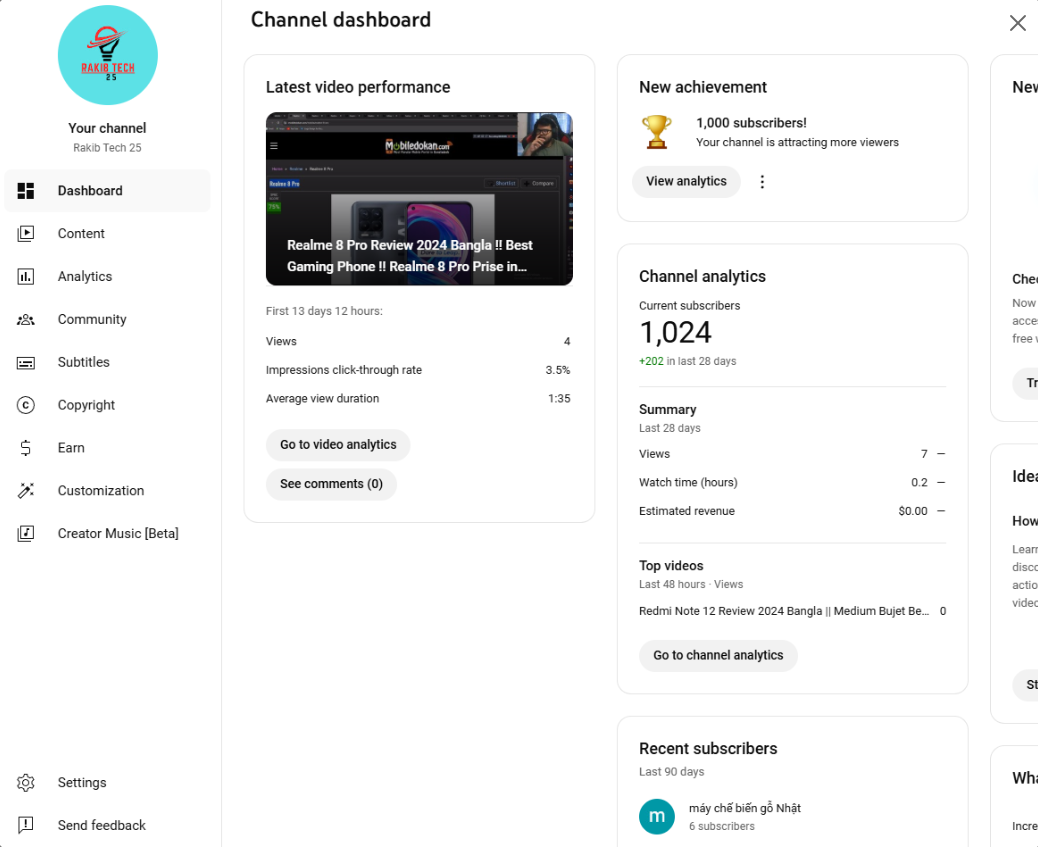The image size is (1038, 847).
Task: Open the Content section icon in sidebar
Action: pyautogui.click(x=26, y=233)
